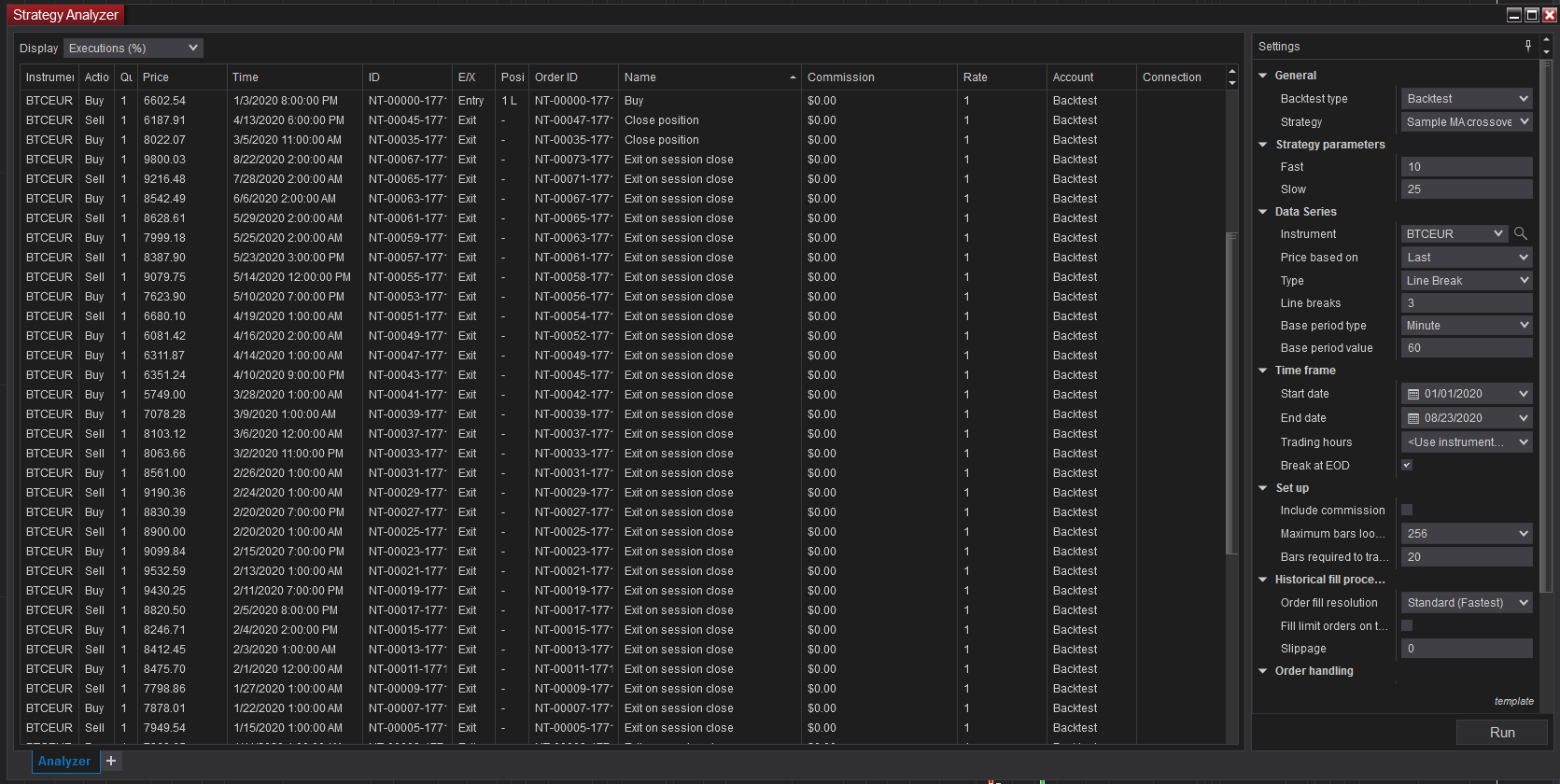Sort by the Price column header
The height and width of the screenshot is (784, 1560).
(x=182, y=77)
